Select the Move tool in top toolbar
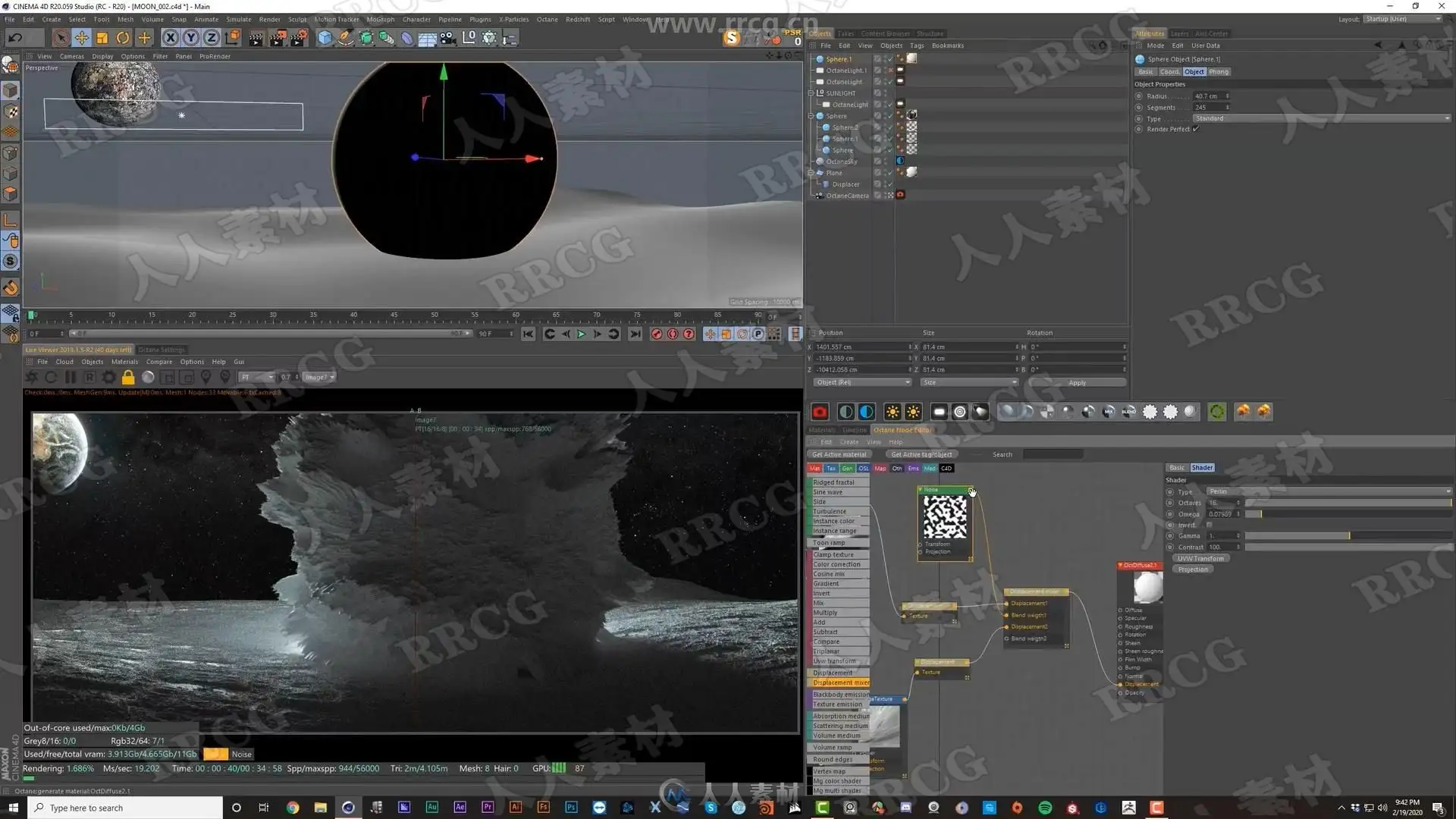 (x=81, y=37)
